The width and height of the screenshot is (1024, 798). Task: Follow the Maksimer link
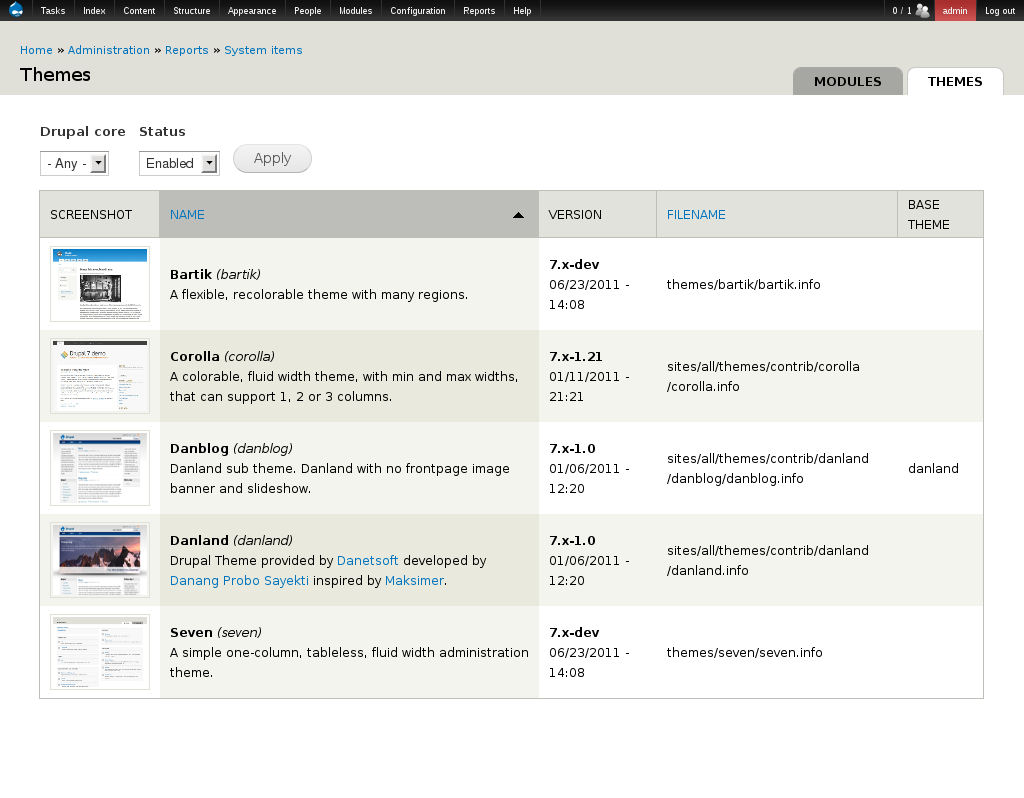click(x=414, y=580)
